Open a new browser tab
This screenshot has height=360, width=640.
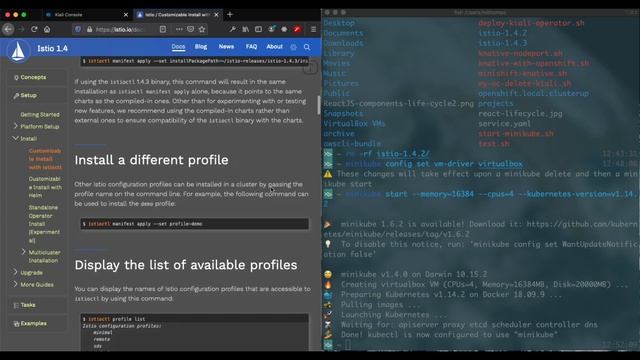pos(230,15)
